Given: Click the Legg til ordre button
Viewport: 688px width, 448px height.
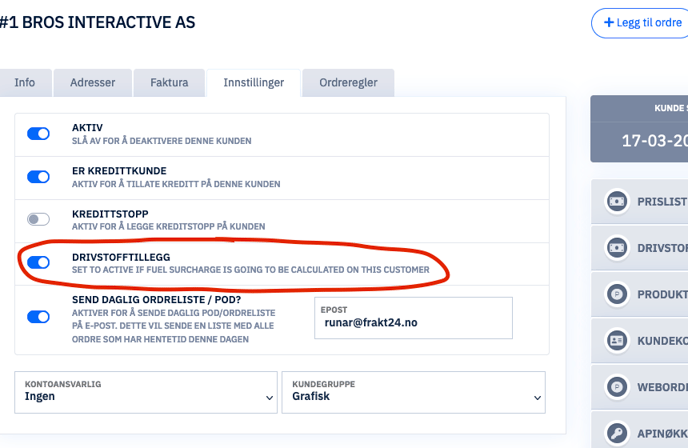Looking at the screenshot, I should (640, 23).
